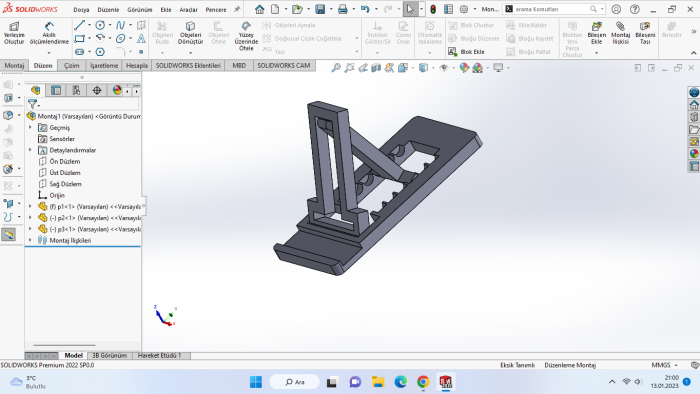Expand the Montaj İlişkileri folder
Viewport: 700px width, 394px height.
coord(30,240)
